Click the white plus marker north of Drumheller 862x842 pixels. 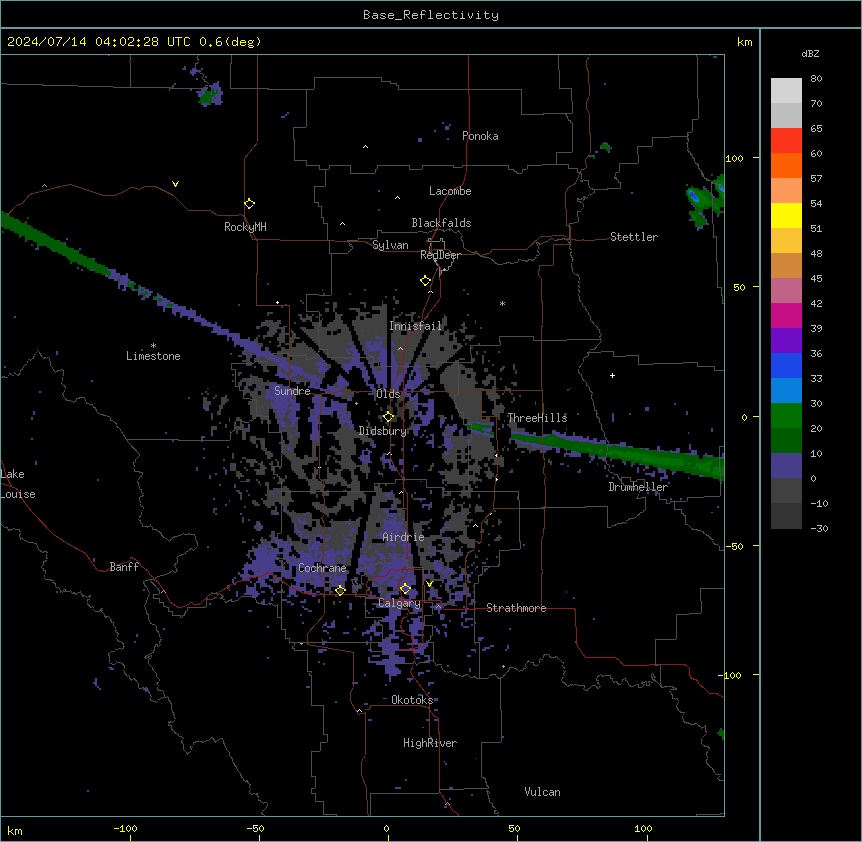click(x=612, y=375)
